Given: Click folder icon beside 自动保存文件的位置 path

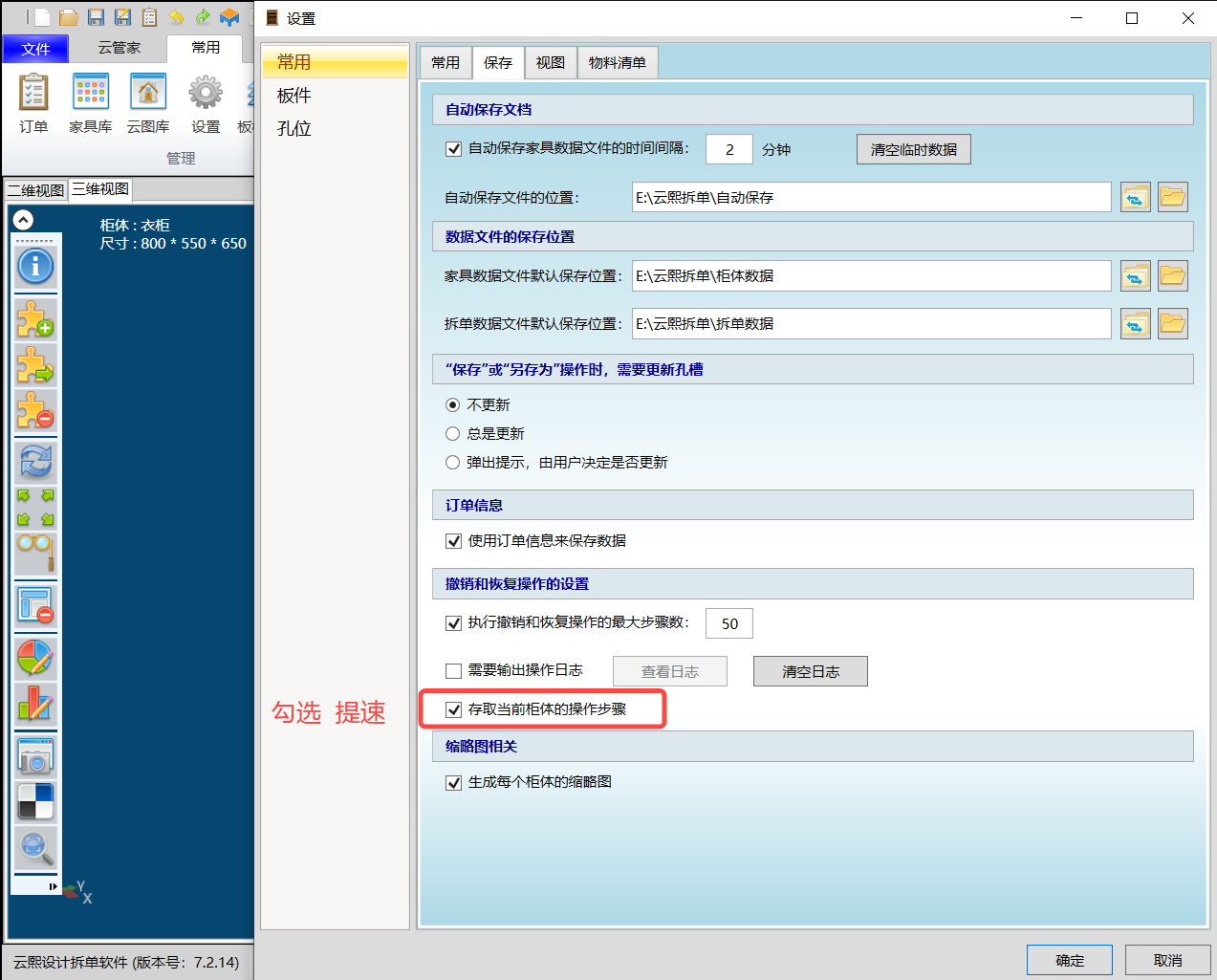Looking at the screenshot, I should coord(1173,197).
